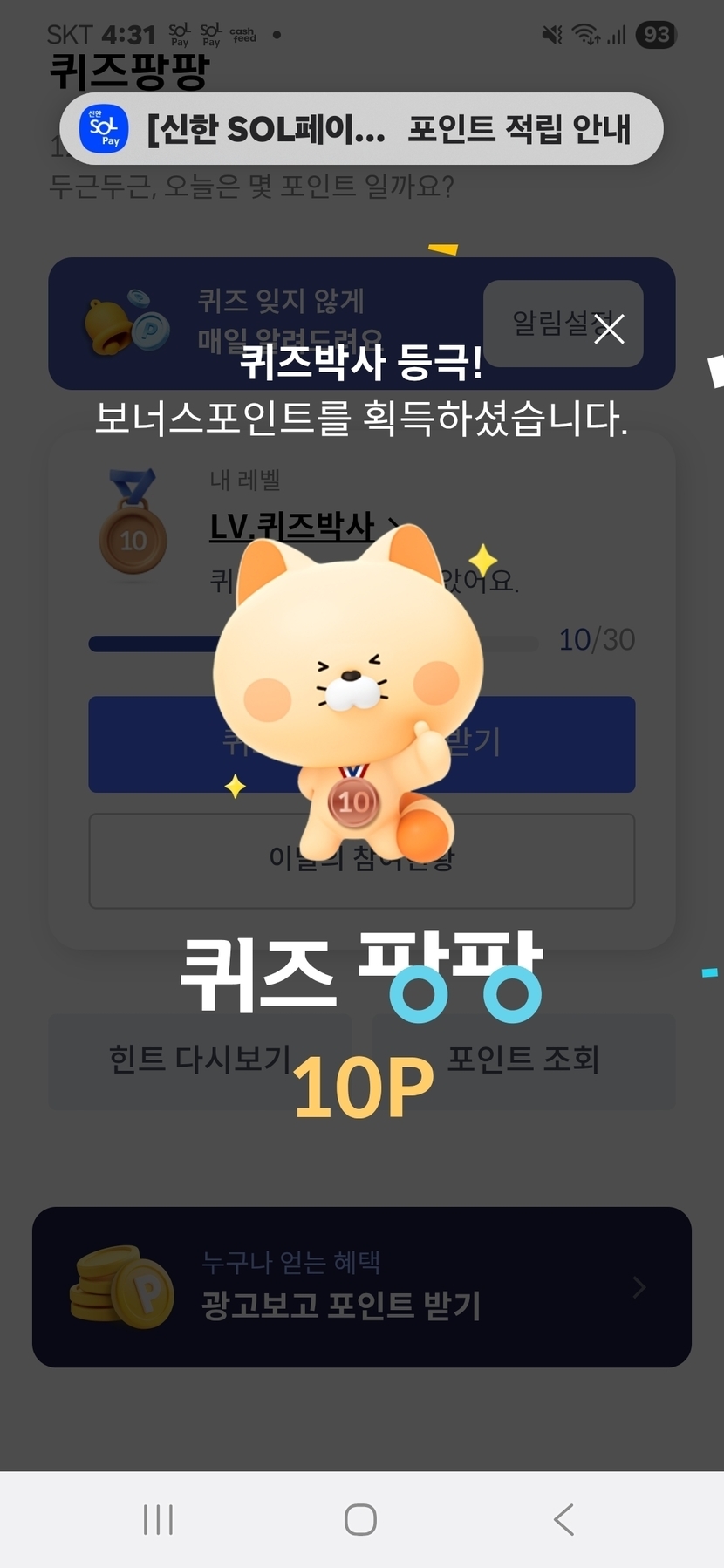
Task: Tap the 알림설정 button
Action: [563, 324]
